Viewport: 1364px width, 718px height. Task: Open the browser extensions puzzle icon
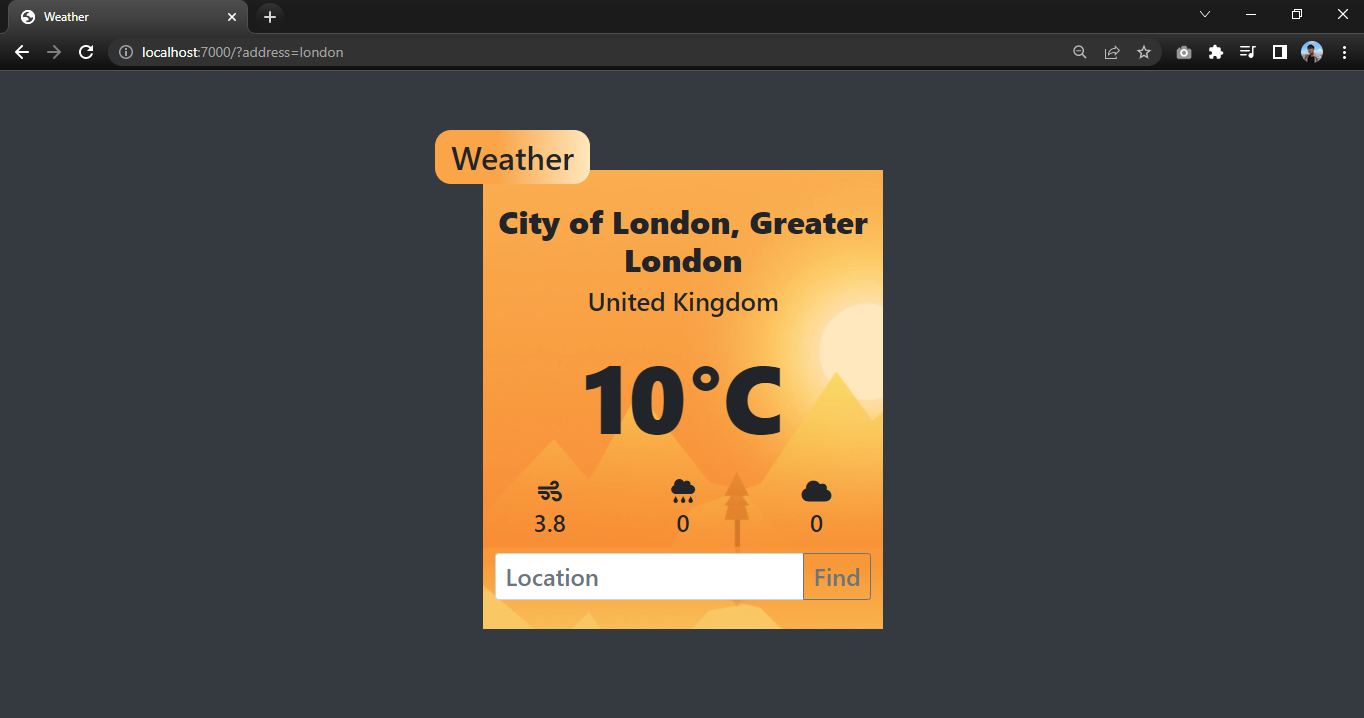(x=1216, y=52)
